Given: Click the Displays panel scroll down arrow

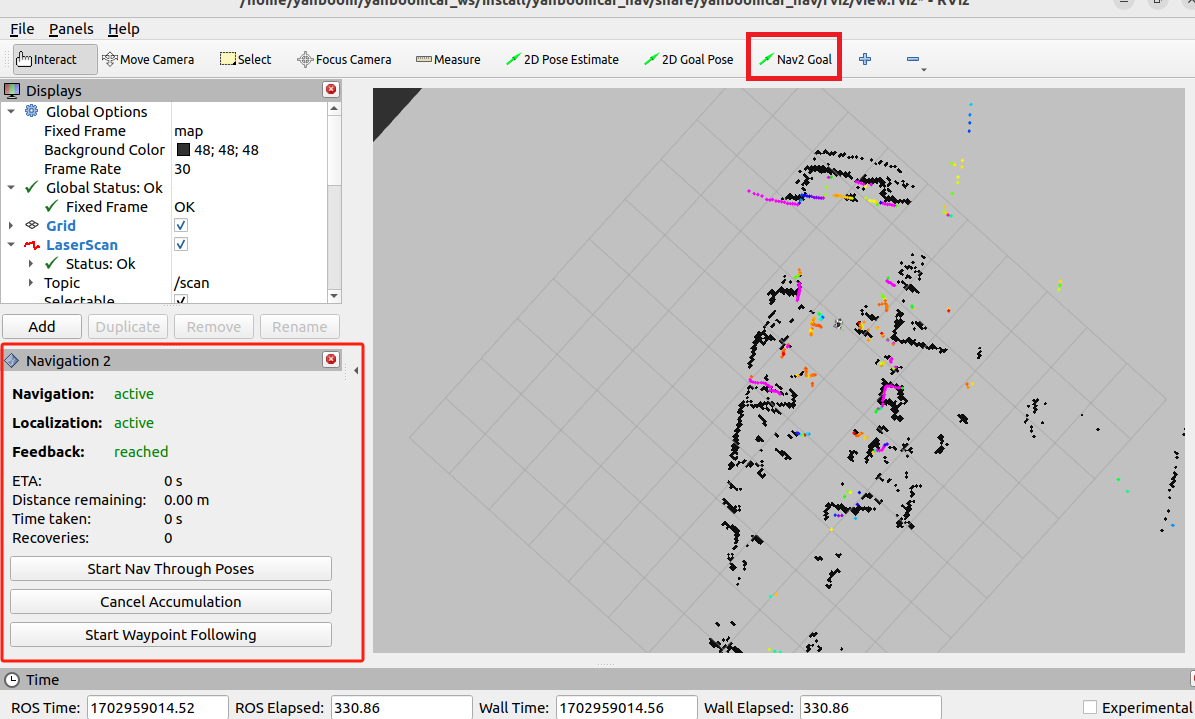Looking at the screenshot, I should pyautogui.click(x=334, y=296).
